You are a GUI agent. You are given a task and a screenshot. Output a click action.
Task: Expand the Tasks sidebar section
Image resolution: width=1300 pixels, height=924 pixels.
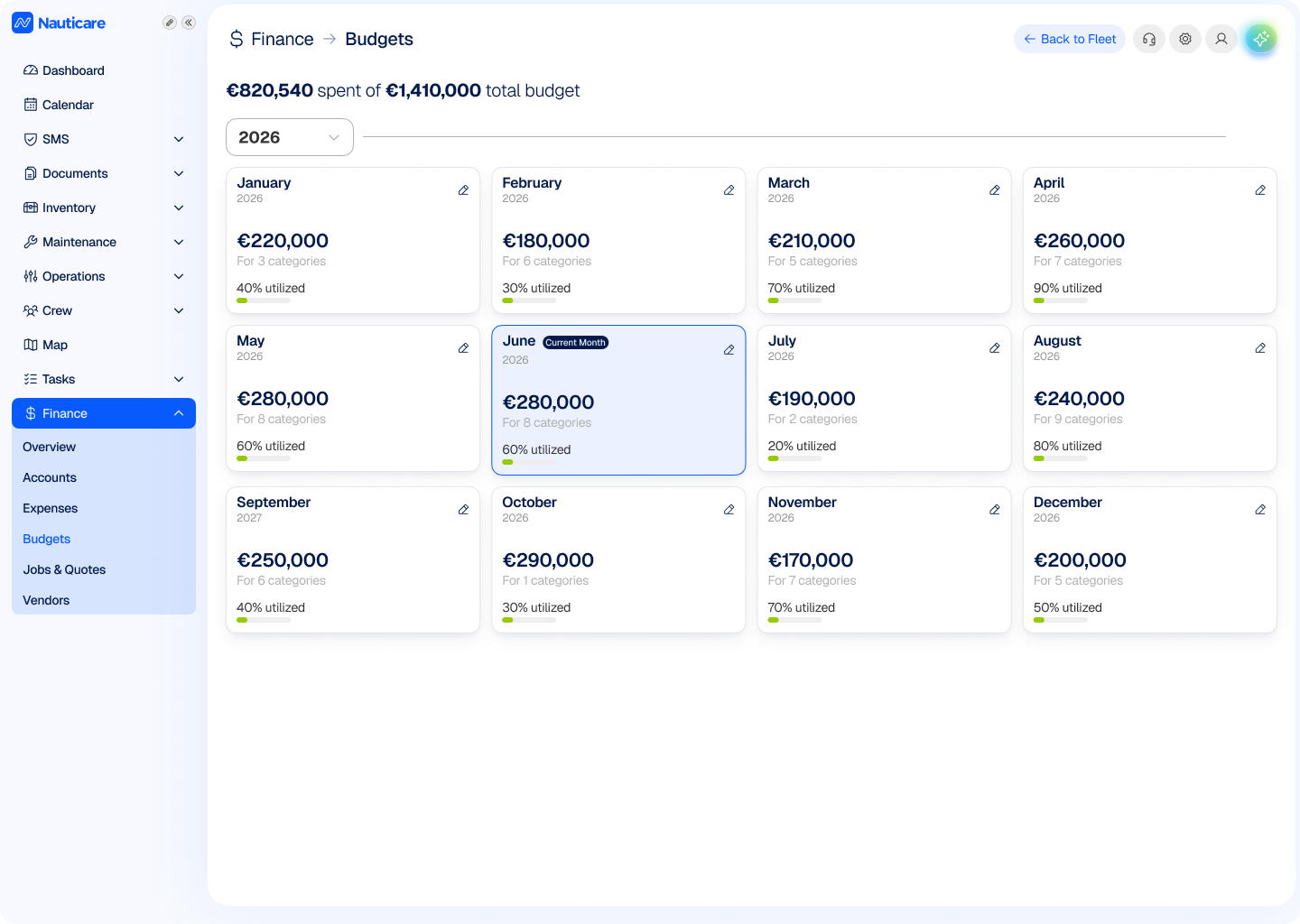point(179,379)
